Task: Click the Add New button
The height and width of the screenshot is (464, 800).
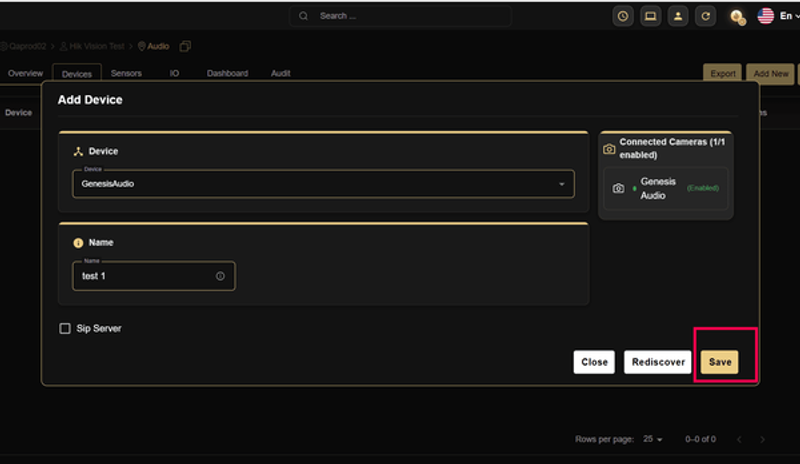Action: pos(770,74)
